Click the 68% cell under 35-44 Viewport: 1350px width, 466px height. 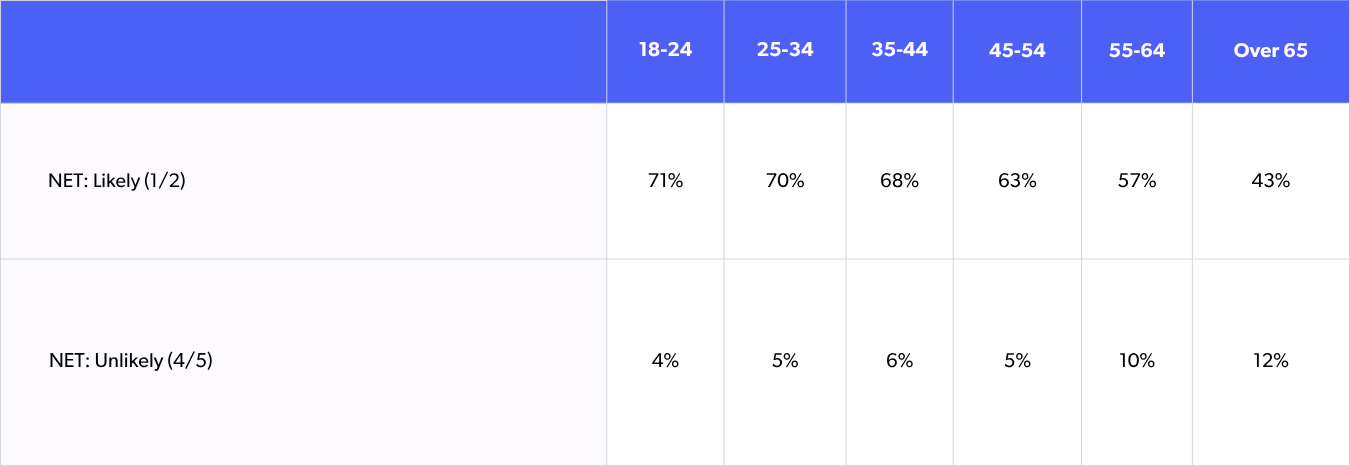coord(899,181)
